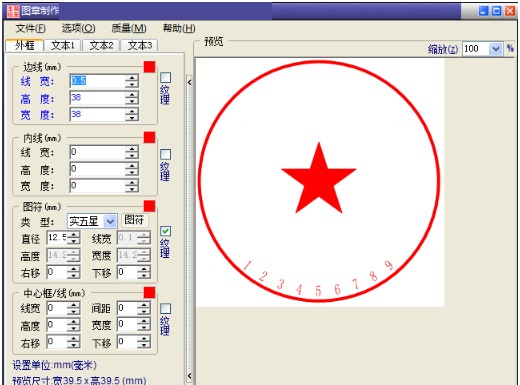
Task: Open the 帮助(H) menu
Action: (x=179, y=28)
